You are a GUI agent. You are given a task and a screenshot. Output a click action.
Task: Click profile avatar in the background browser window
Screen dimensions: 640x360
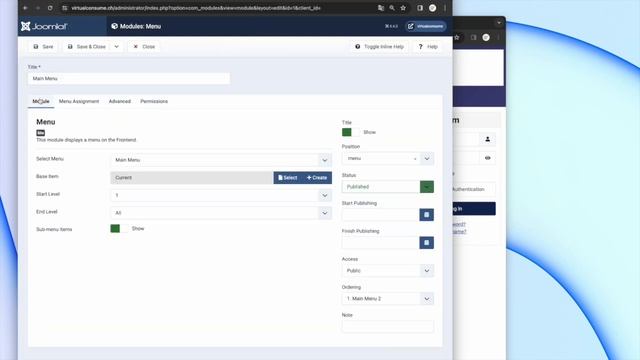(x=486, y=37)
